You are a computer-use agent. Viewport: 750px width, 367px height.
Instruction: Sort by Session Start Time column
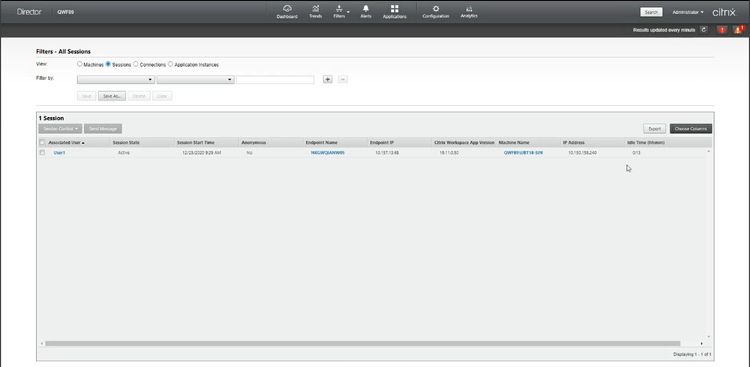click(x=196, y=143)
